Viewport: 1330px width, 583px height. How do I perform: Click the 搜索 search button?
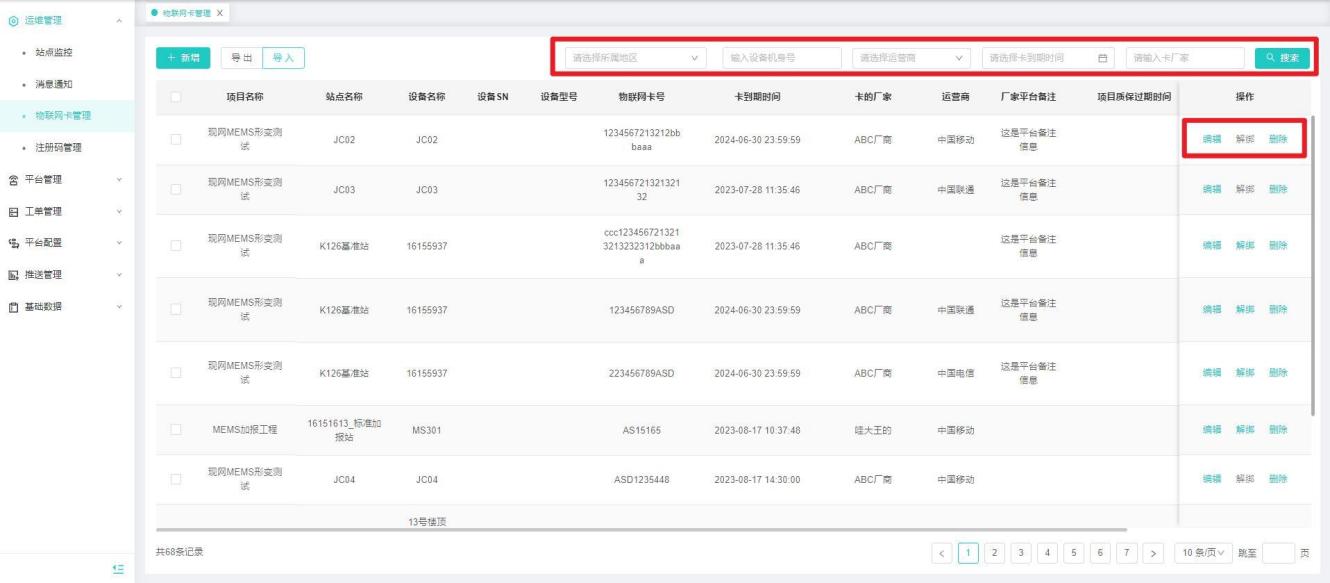coord(1281,58)
